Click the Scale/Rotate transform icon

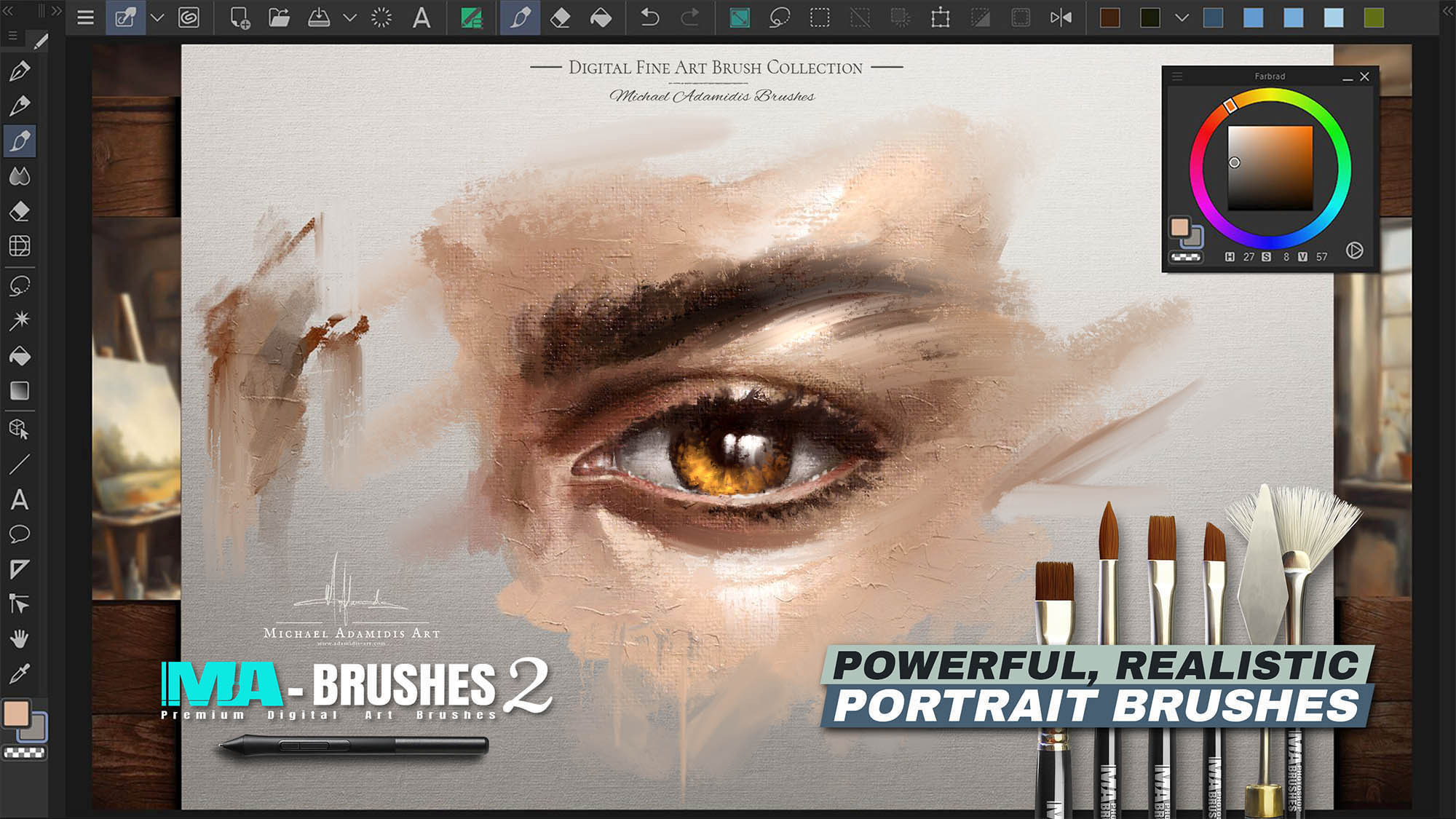[x=941, y=17]
